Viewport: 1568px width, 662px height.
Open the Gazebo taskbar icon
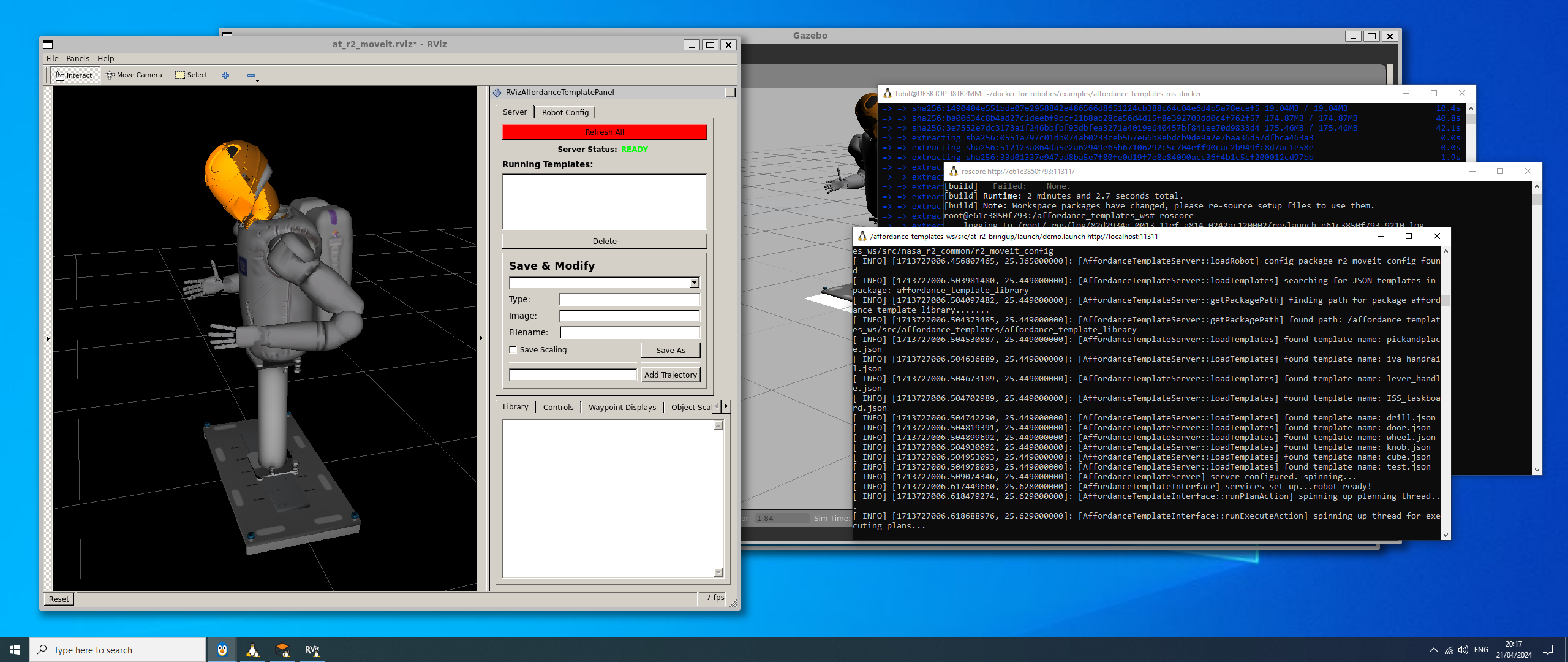(x=282, y=650)
